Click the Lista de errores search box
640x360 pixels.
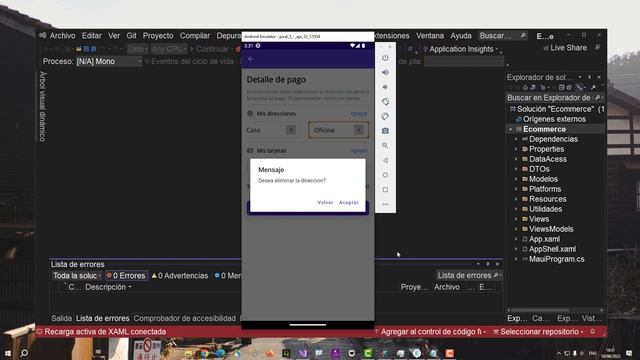469,276
